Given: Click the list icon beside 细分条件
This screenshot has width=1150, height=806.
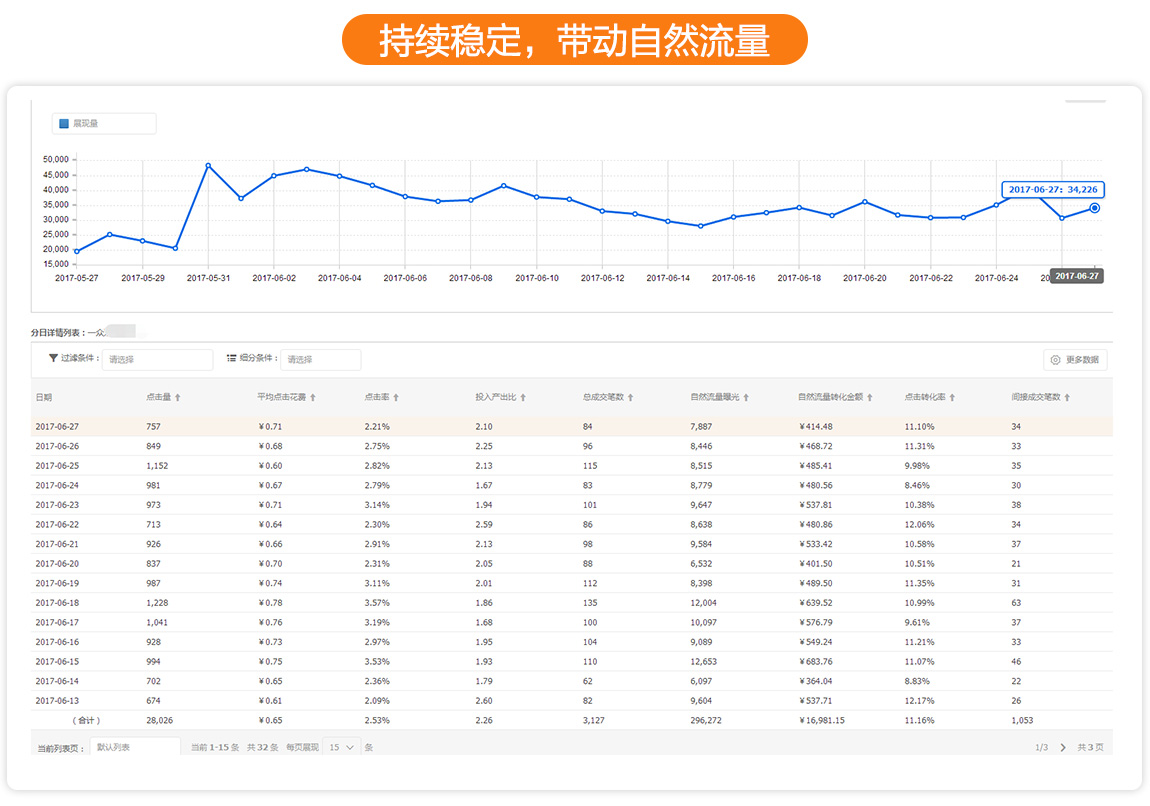Looking at the screenshot, I should pyautogui.click(x=231, y=358).
